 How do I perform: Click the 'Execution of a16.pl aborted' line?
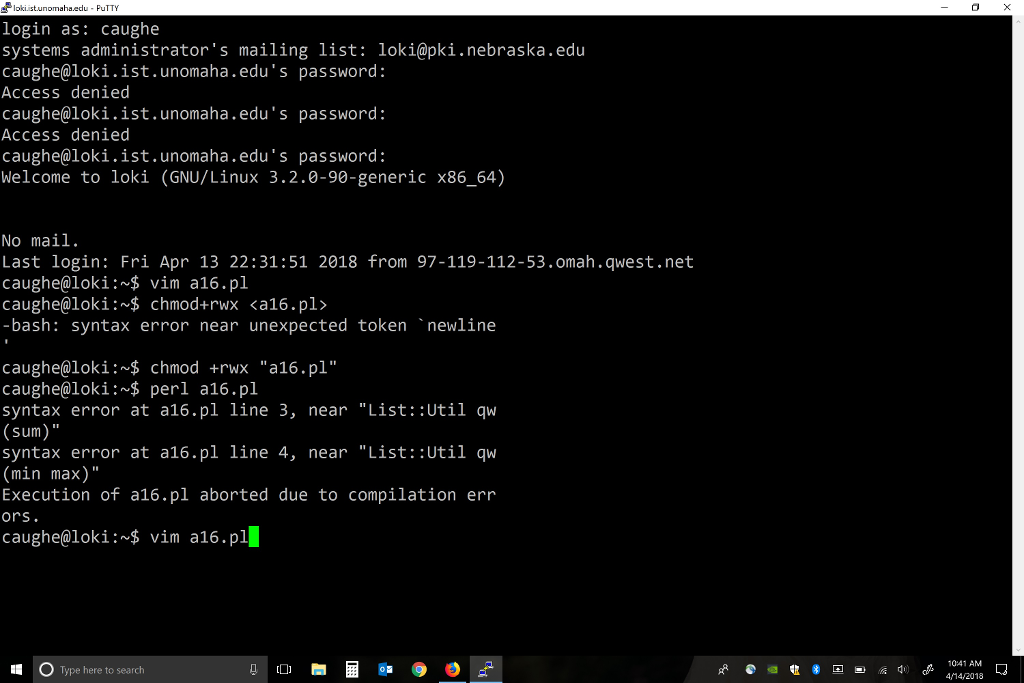[x=249, y=495]
